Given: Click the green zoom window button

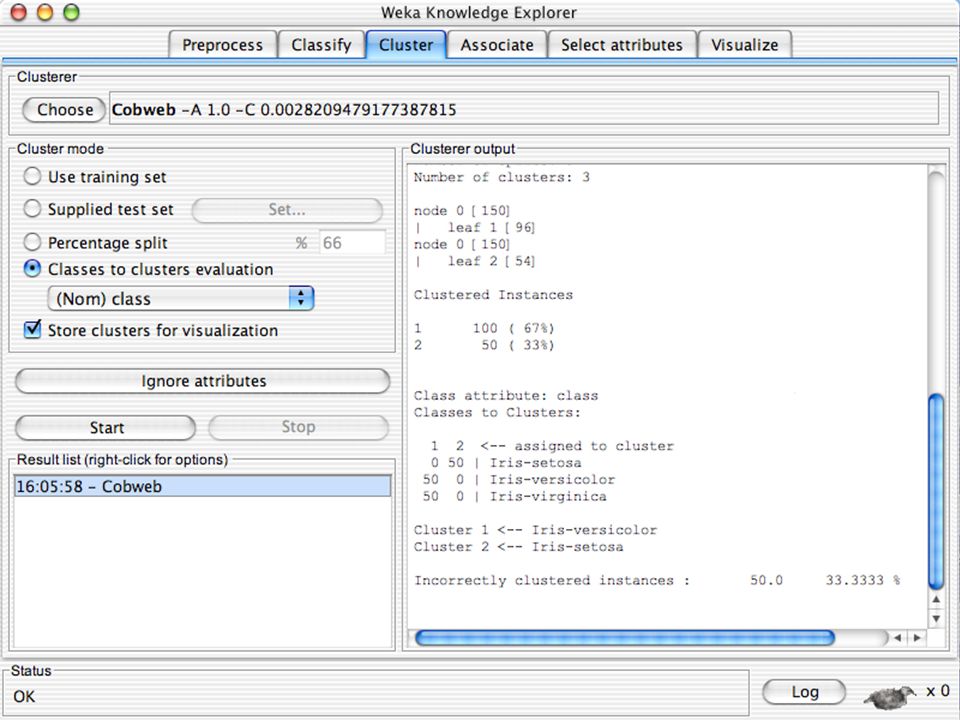Looking at the screenshot, I should pyautogui.click(x=72, y=12).
